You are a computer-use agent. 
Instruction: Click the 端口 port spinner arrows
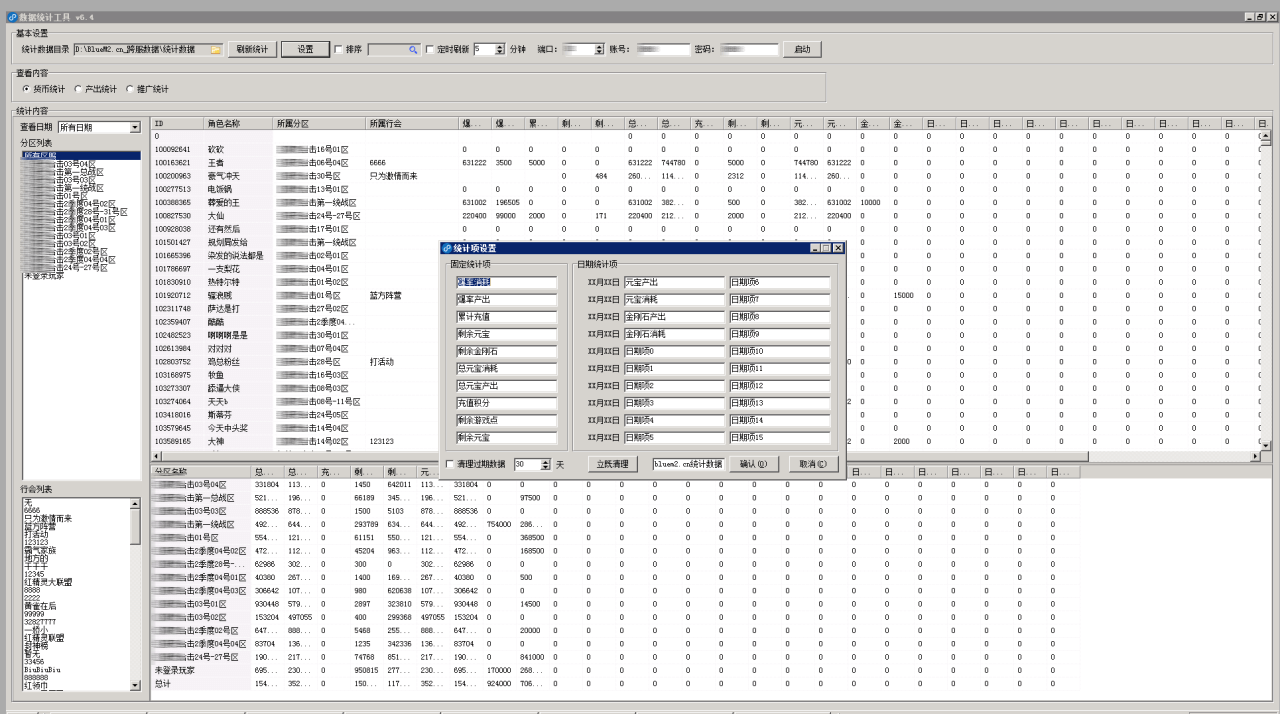[599, 49]
